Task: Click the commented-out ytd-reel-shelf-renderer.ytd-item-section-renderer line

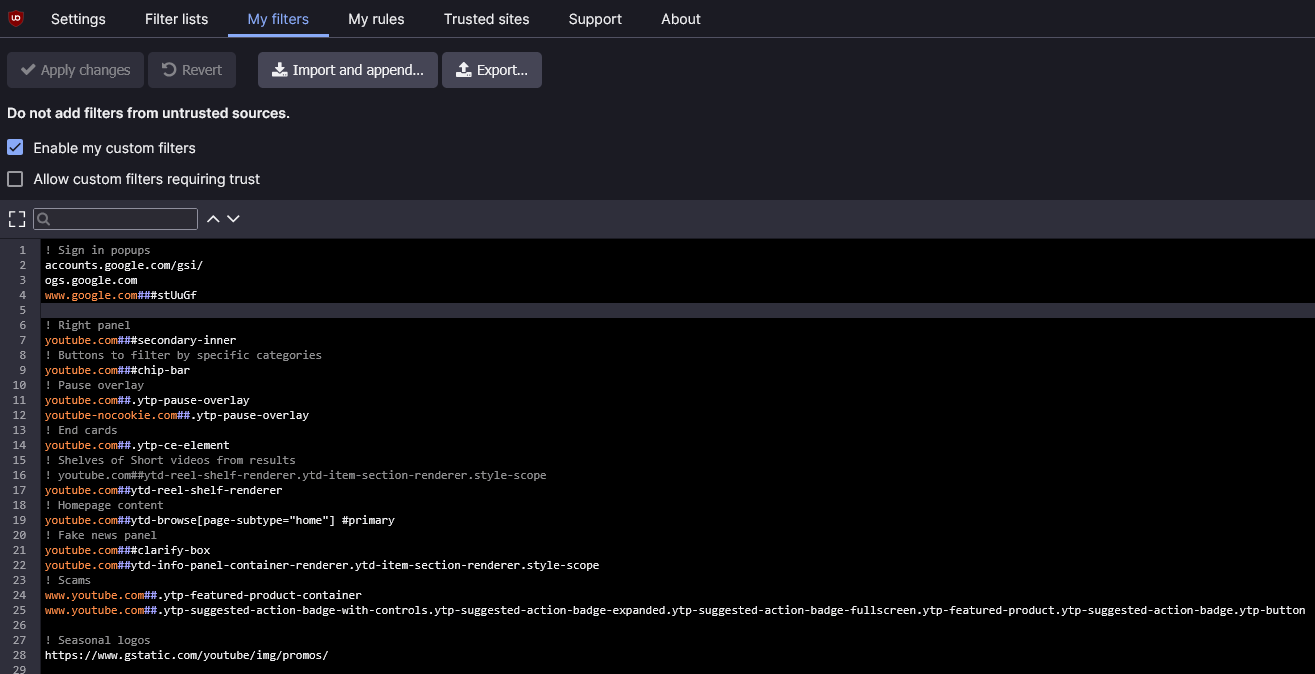Action: (x=296, y=475)
